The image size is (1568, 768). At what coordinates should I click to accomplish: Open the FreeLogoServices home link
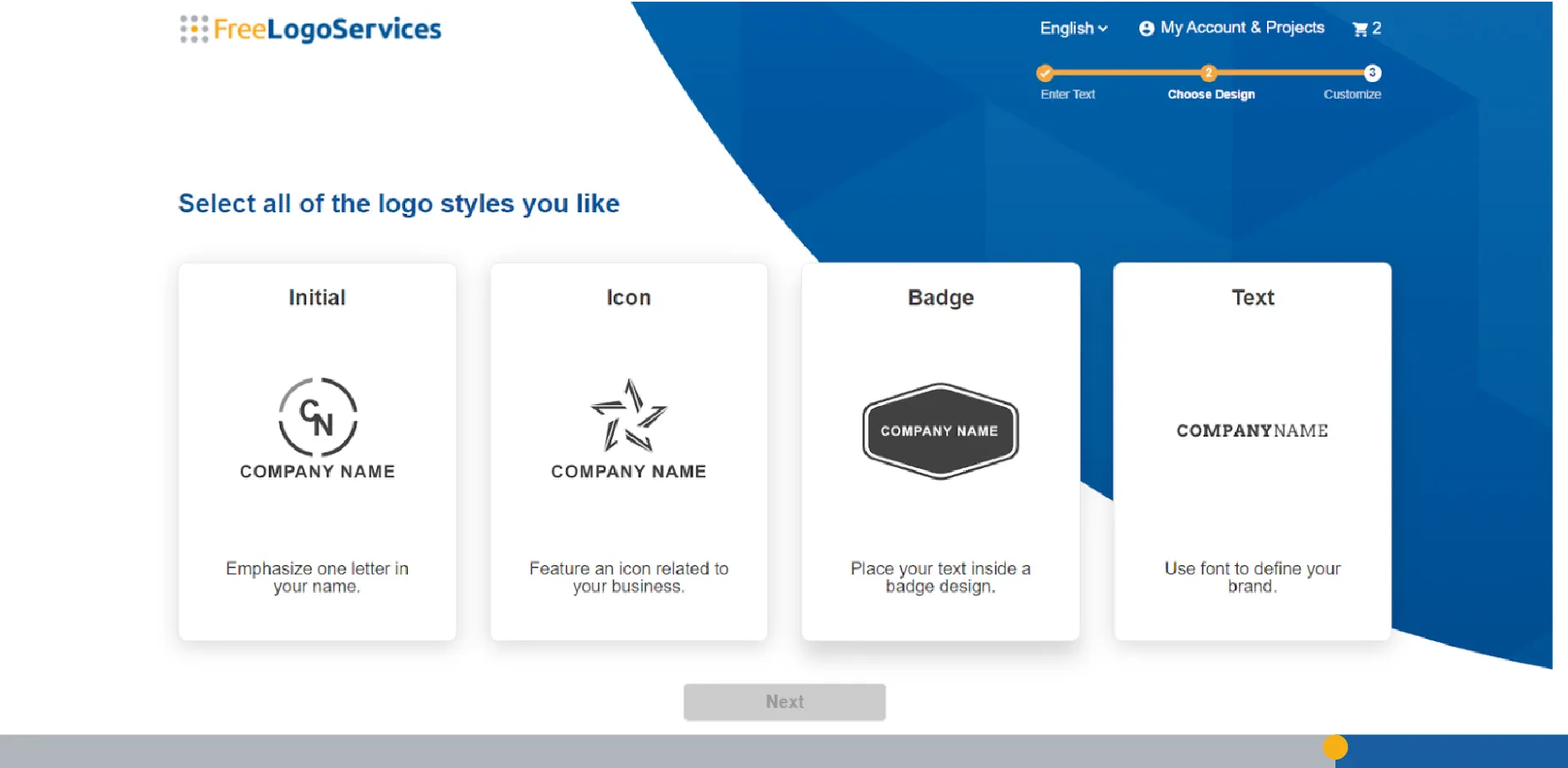327,29
